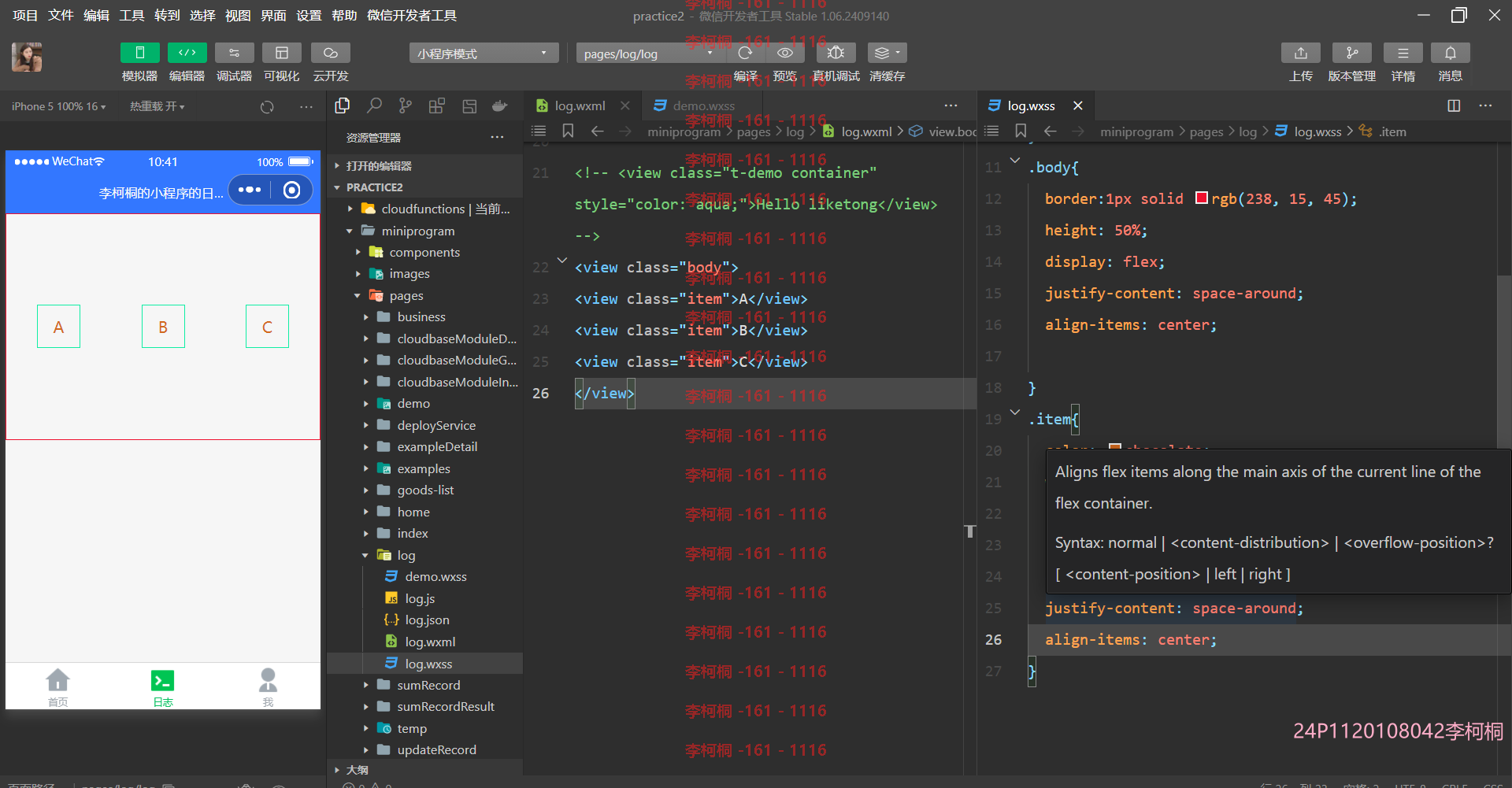The width and height of the screenshot is (1512, 788).
Task: Open the log.json file
Action: (x=427, y=620)
